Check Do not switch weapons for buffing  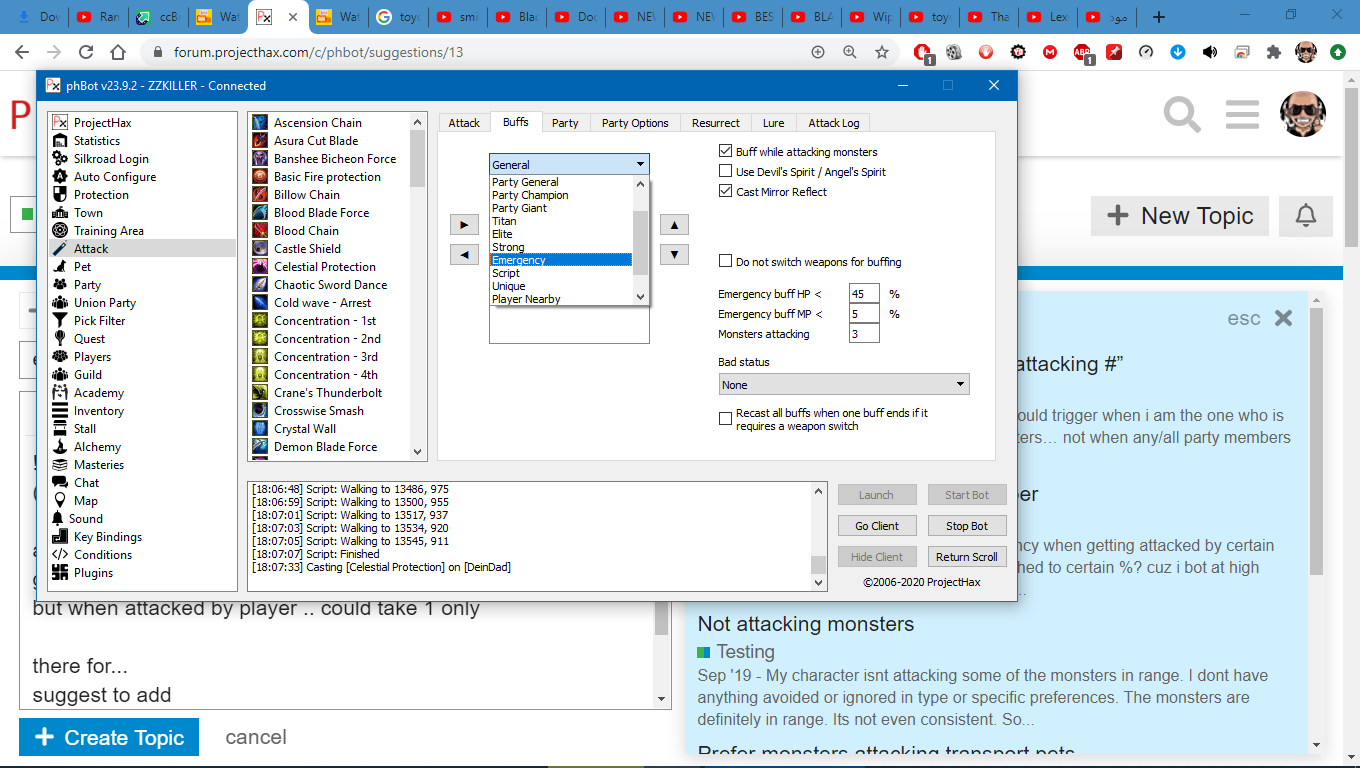click(x=726, y=262)
